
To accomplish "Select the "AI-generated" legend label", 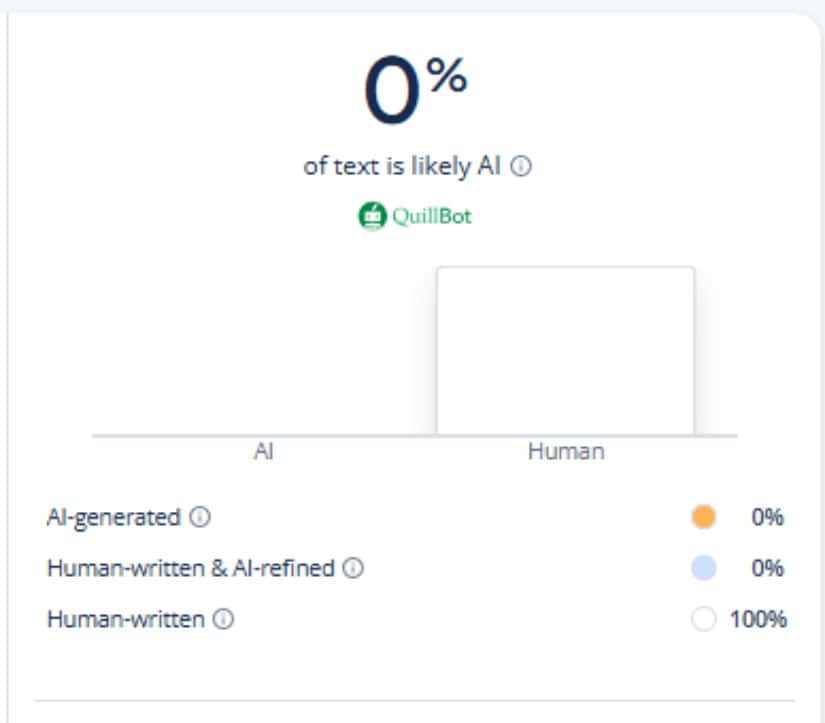I will (114, 518).
